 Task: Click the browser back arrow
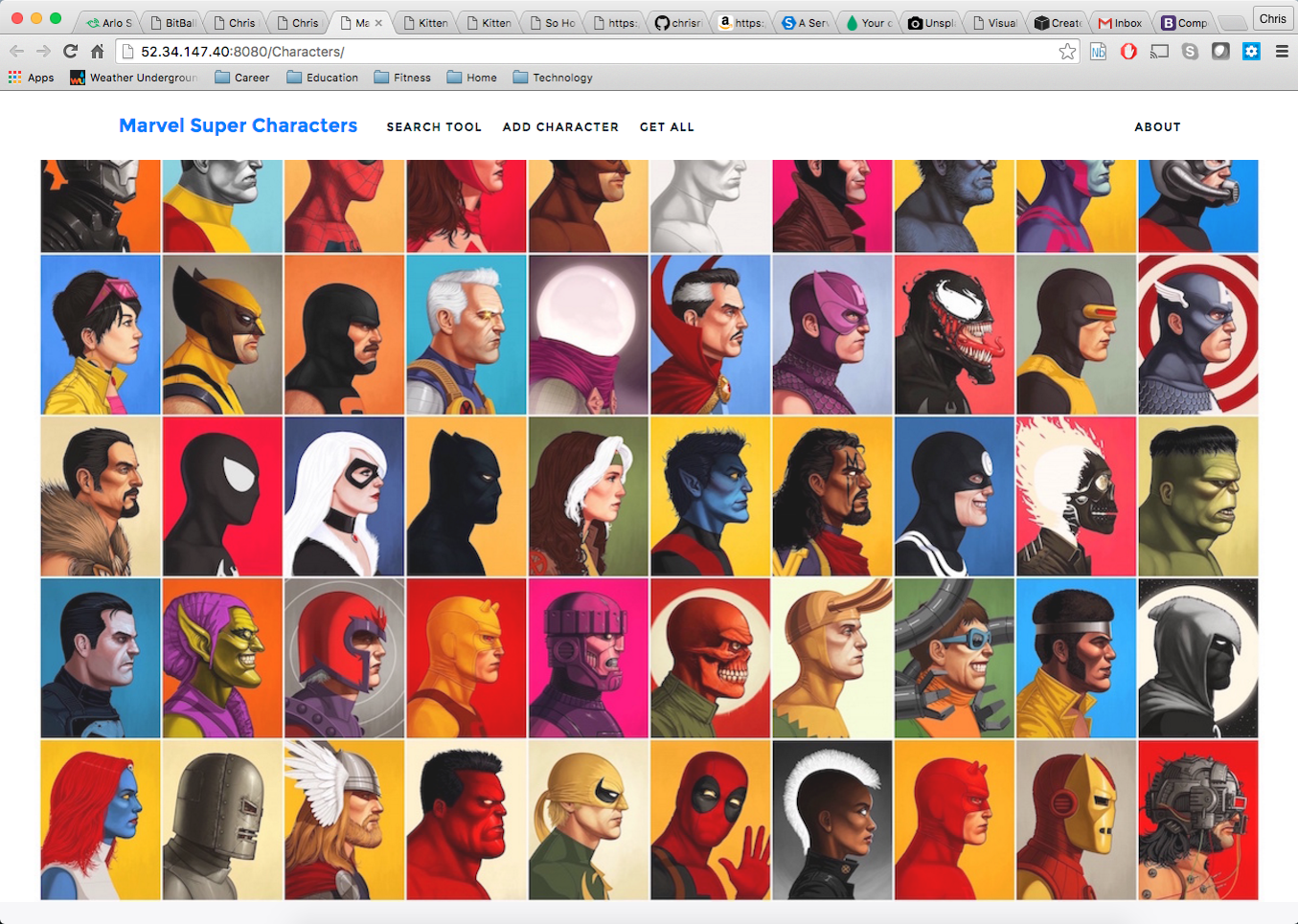[16, 51]
